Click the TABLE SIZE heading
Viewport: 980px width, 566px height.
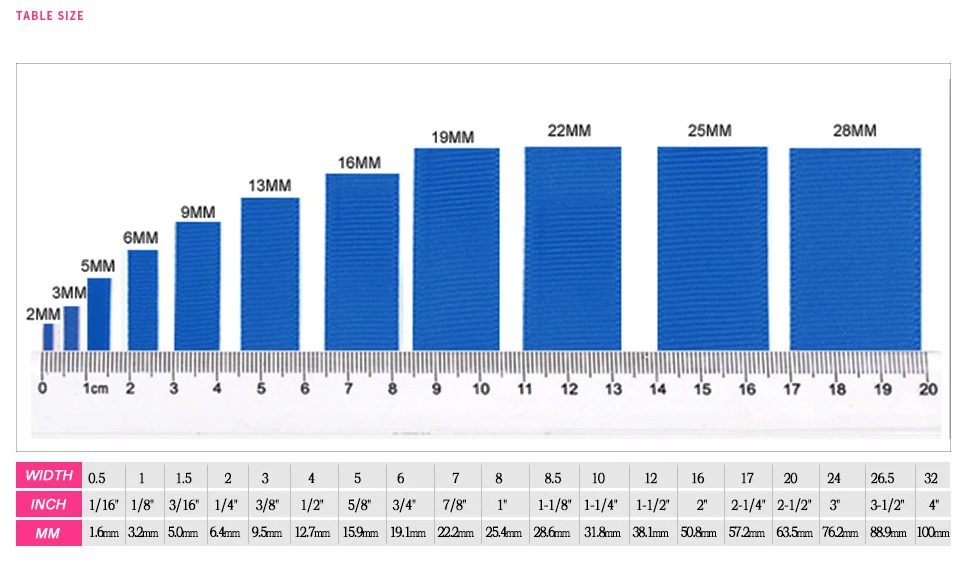pyautogui.click(x=50, y=16)
